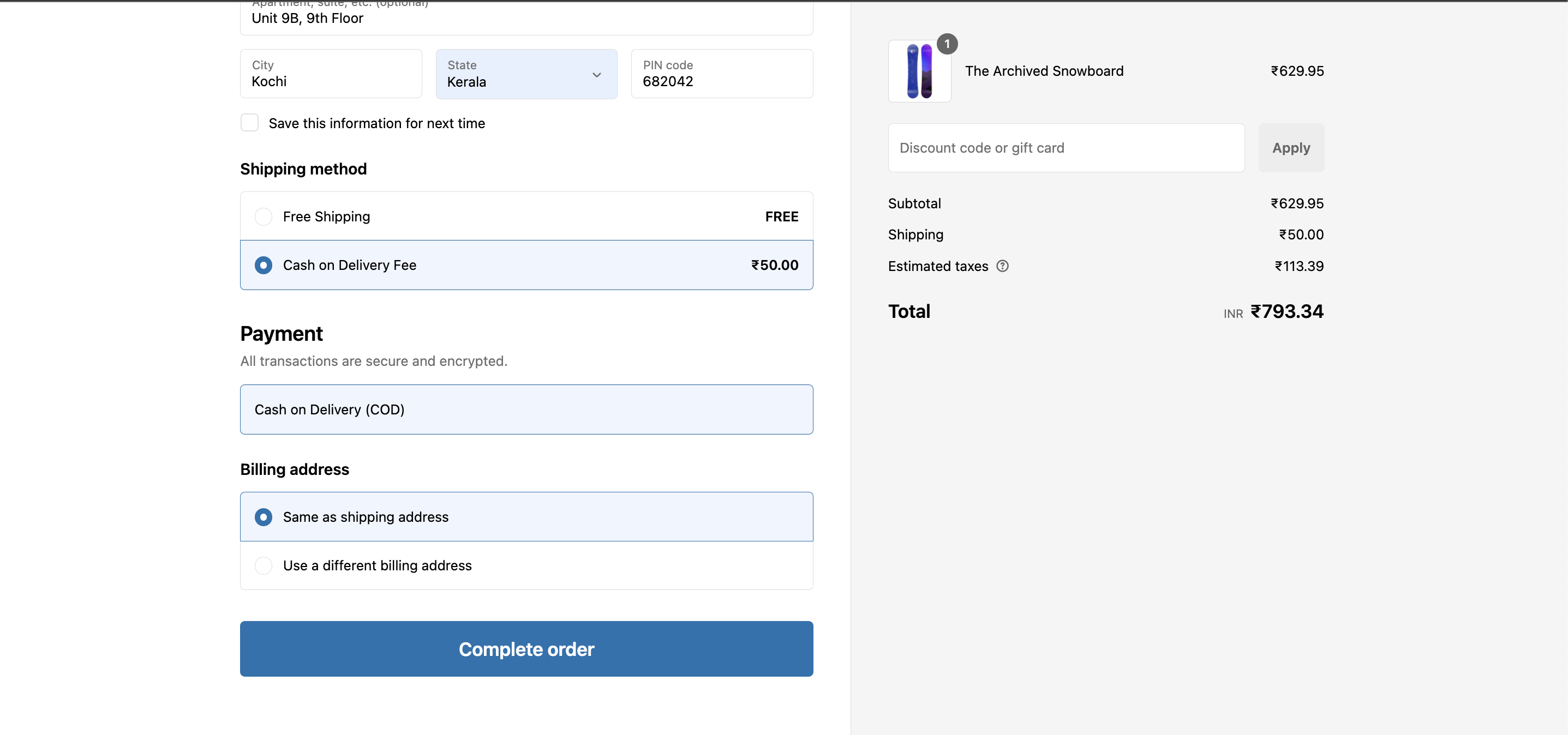
Task: Select Cash on Delivery Fee radio button
Action: point(263,266)
